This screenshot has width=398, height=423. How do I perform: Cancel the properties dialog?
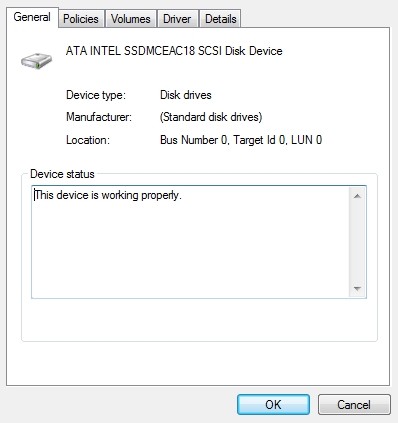click(x=354, y=404)
